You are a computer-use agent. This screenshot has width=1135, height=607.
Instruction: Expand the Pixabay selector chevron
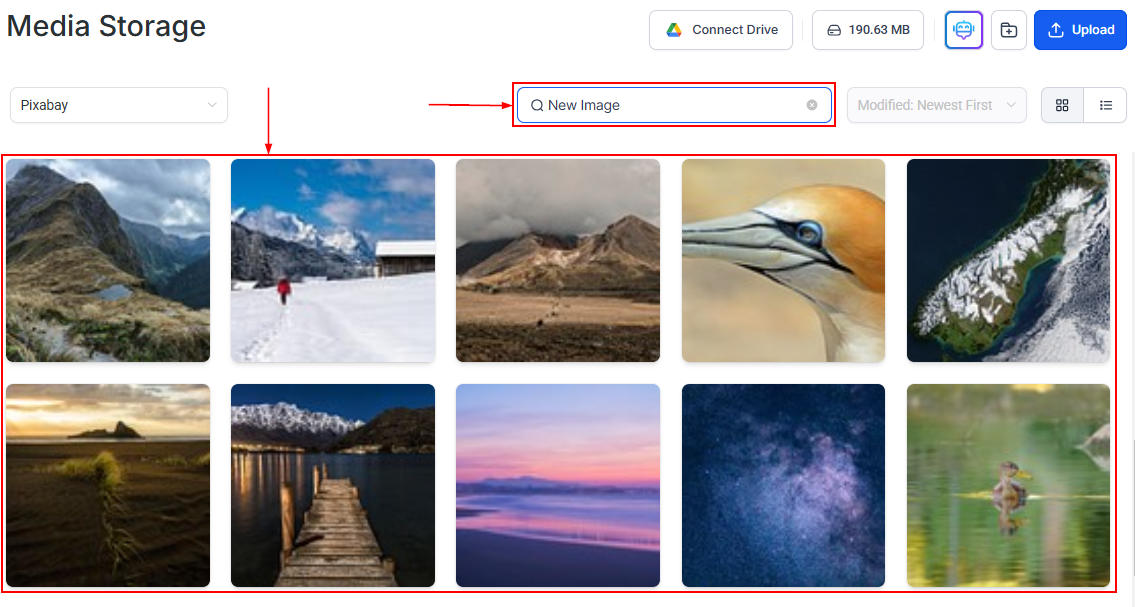[212, 105]
